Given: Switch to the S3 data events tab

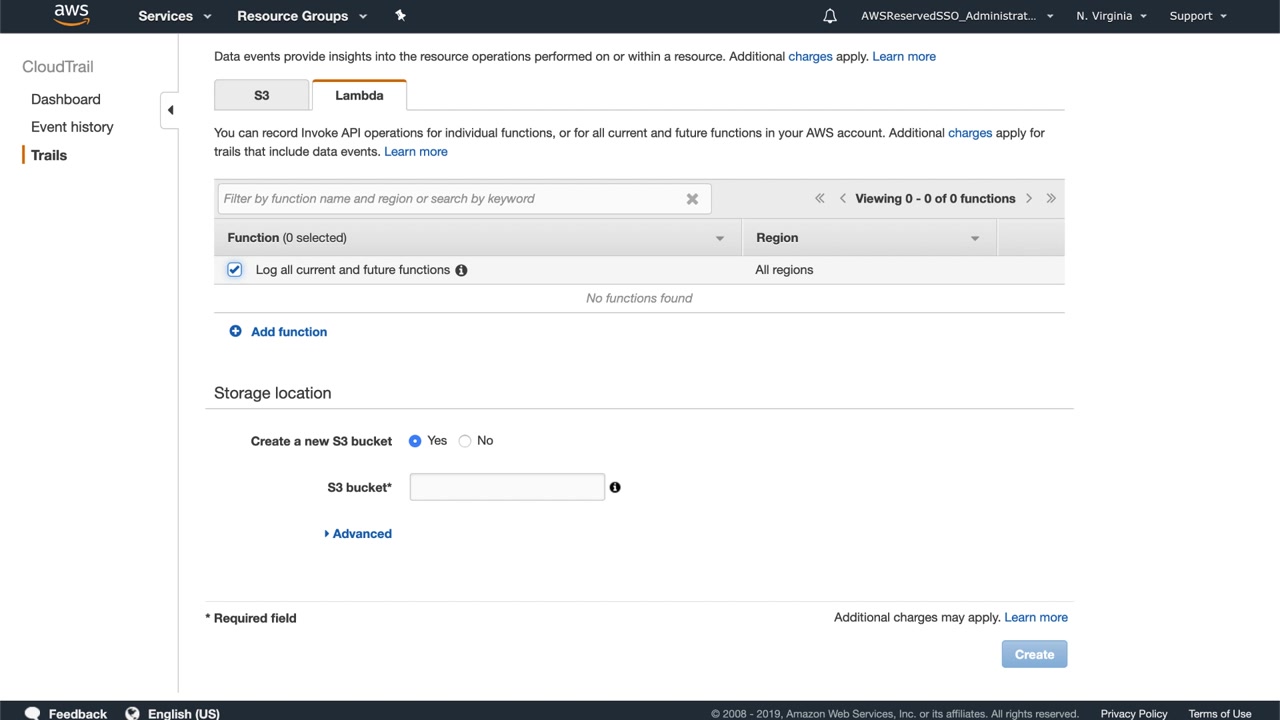Looking at the screenshot, I should (261, 95).
